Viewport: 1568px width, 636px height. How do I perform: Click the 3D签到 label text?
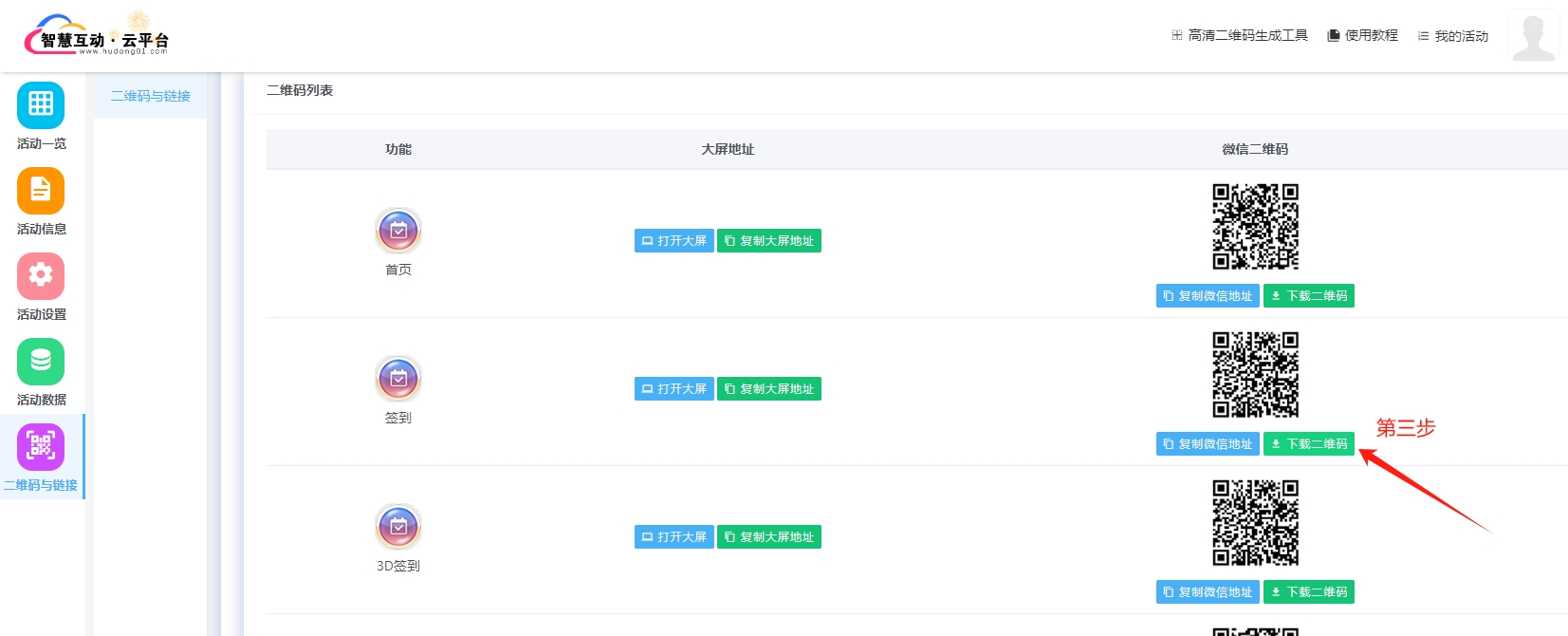pyautogui.click(x=398, y=566)
